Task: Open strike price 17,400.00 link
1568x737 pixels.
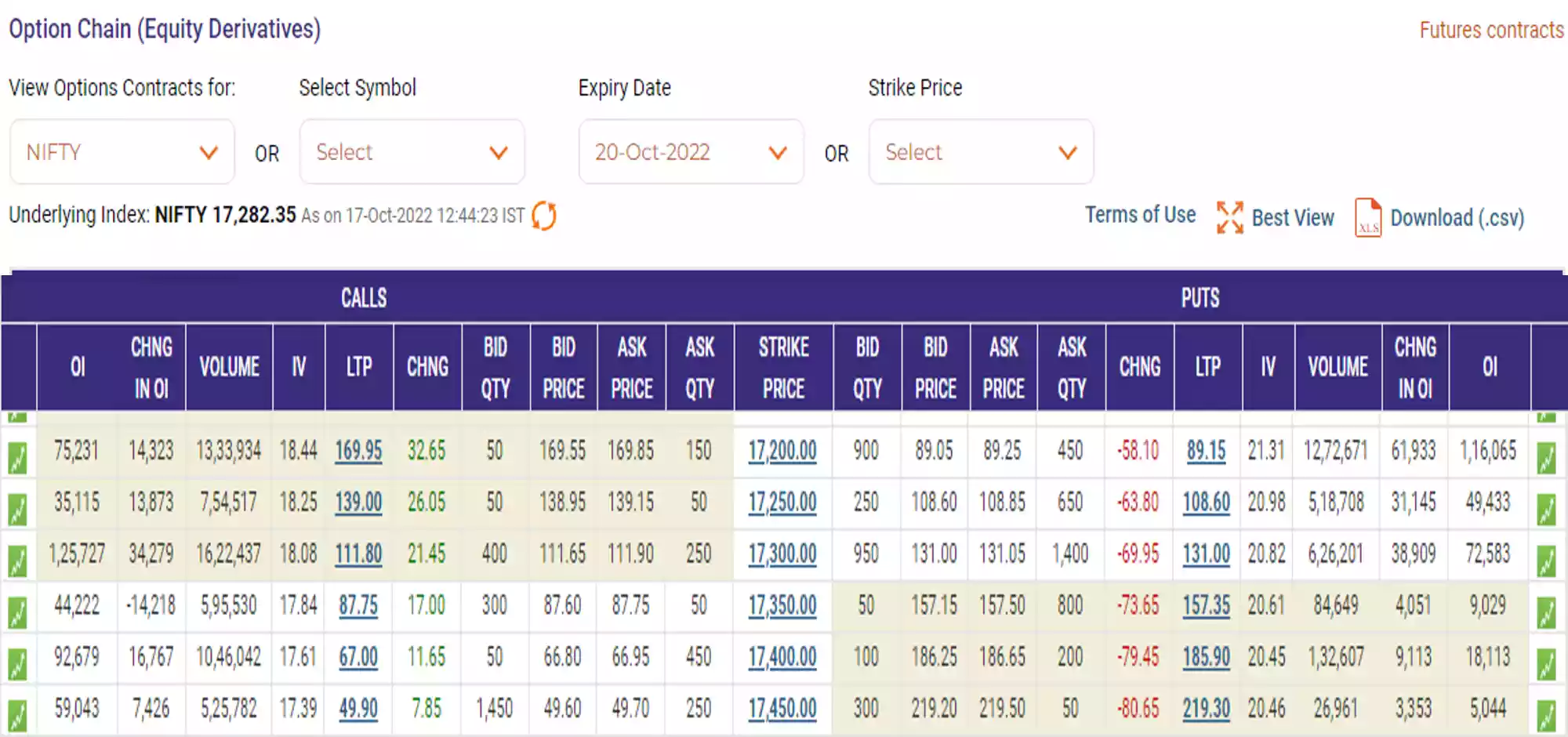Action: (x=782, y=657)
